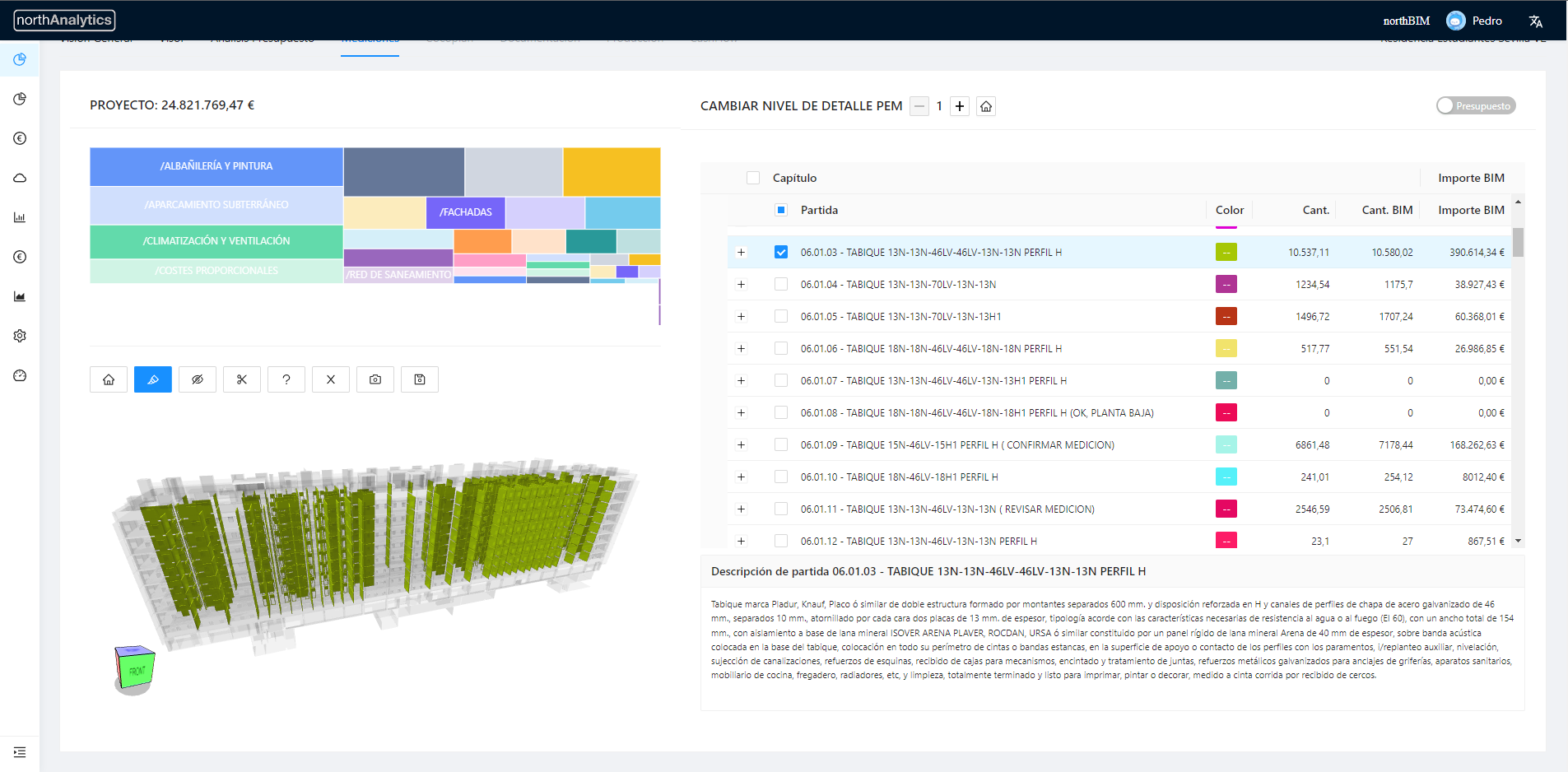Uncheck the 06.01.03 TABIQUE row checkbox
The height and width of the screenshot is (772, 1568).
(781, 252)
